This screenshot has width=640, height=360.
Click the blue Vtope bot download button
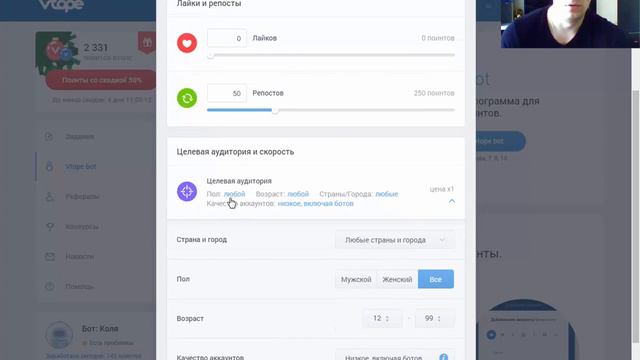(500, 141)
